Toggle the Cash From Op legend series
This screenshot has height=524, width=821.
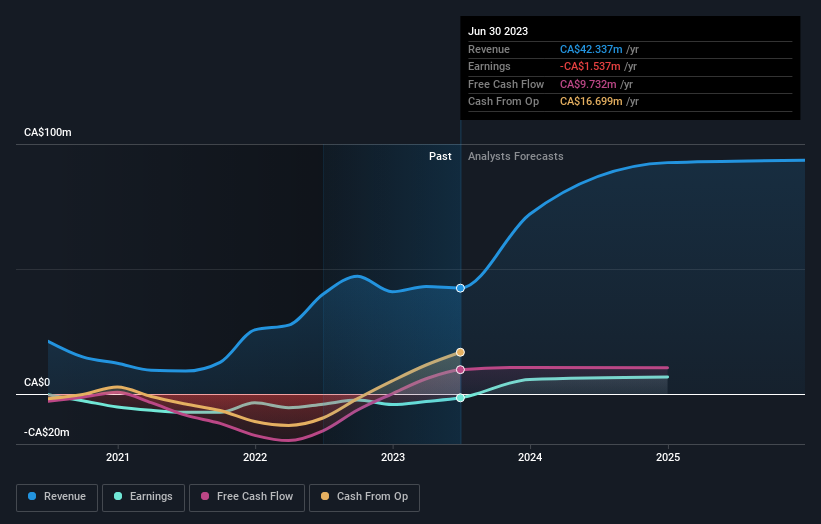tap(364, 497)
